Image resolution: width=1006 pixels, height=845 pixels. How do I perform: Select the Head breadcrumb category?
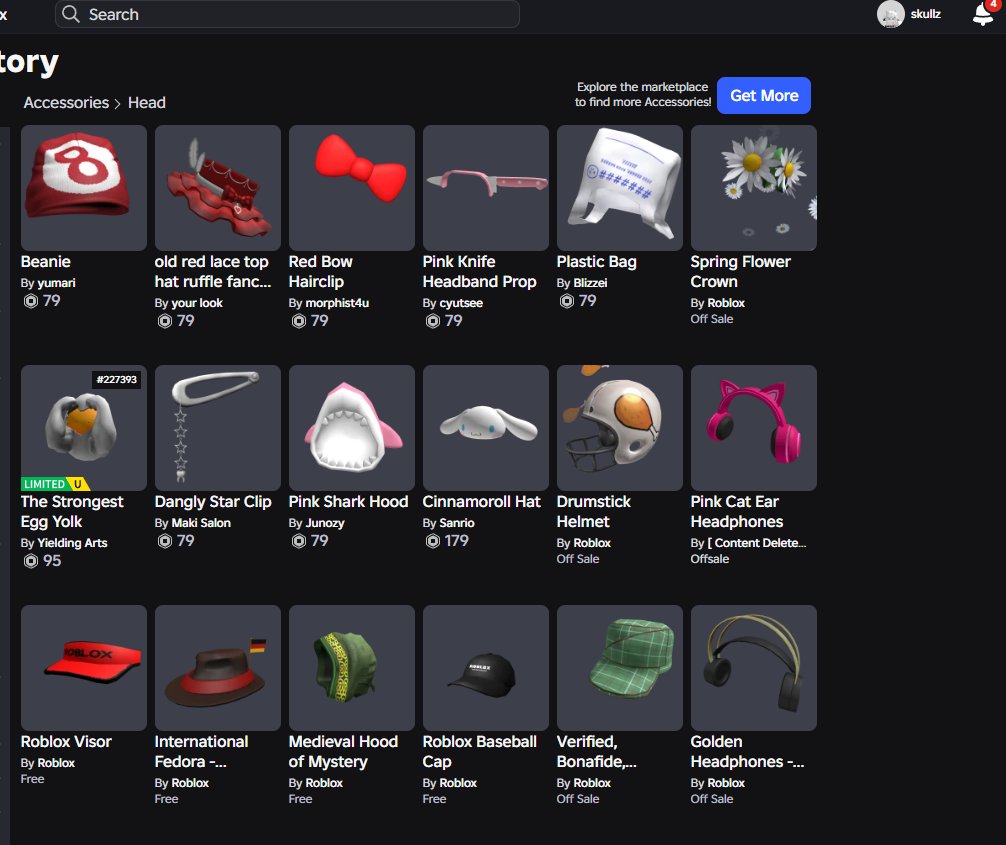click(147, 103)
